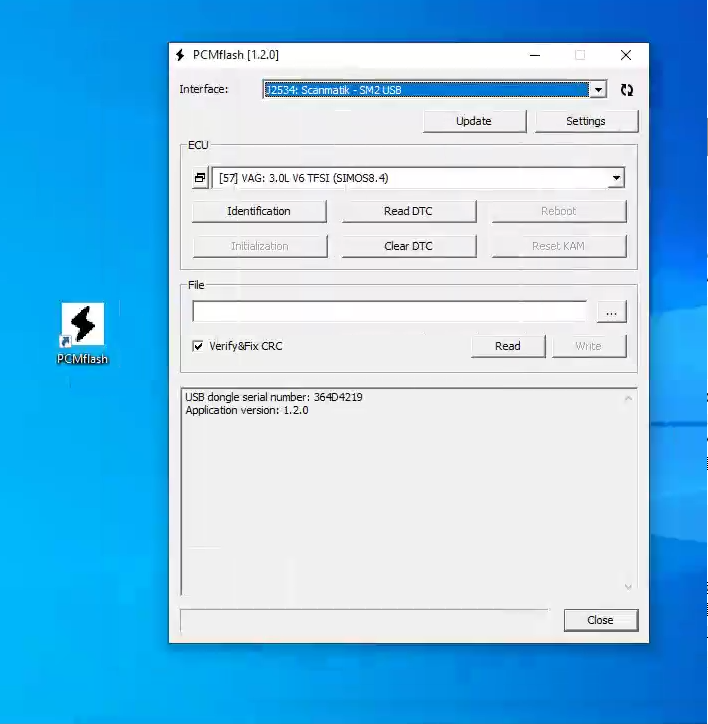Click the Identification button

[x=259, y=211]
